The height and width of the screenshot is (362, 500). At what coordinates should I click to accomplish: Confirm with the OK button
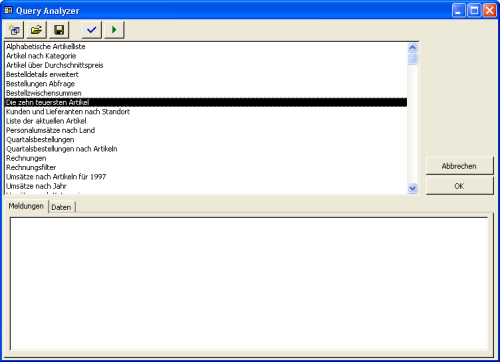point(459,186)
